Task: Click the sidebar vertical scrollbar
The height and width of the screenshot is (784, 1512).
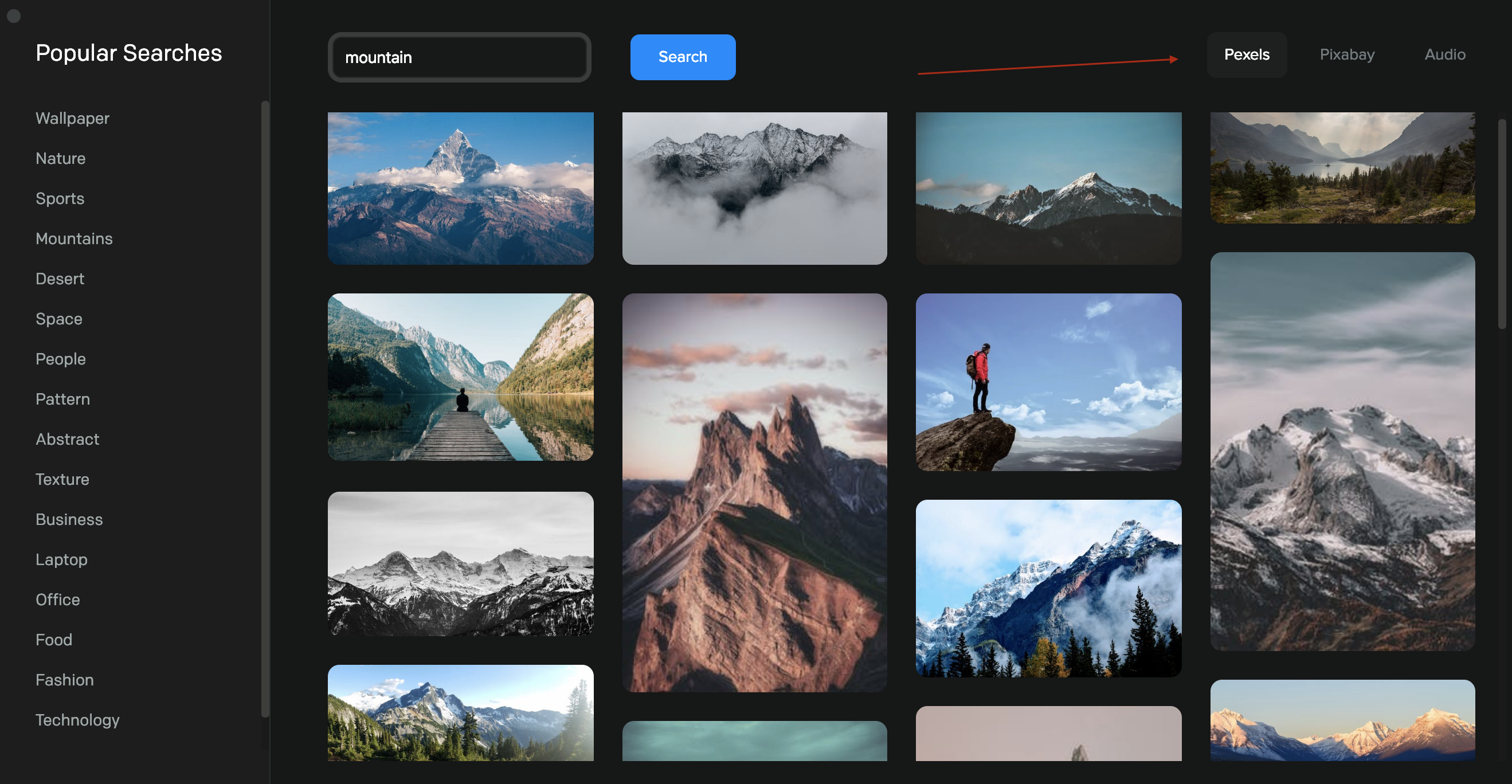Action: tap(265, 409)
